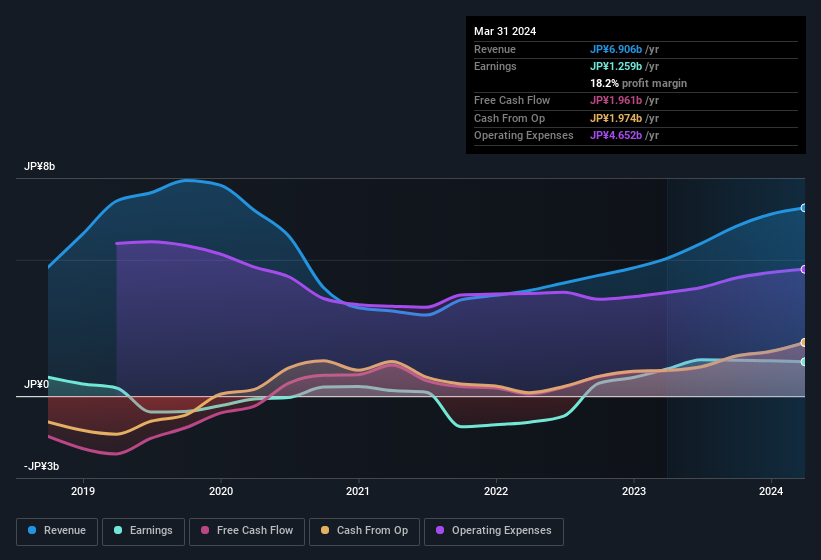The image size is (821, 560).
Task: Toggle the Operating Expenses legend button
Action: click(x=494, y=531)
